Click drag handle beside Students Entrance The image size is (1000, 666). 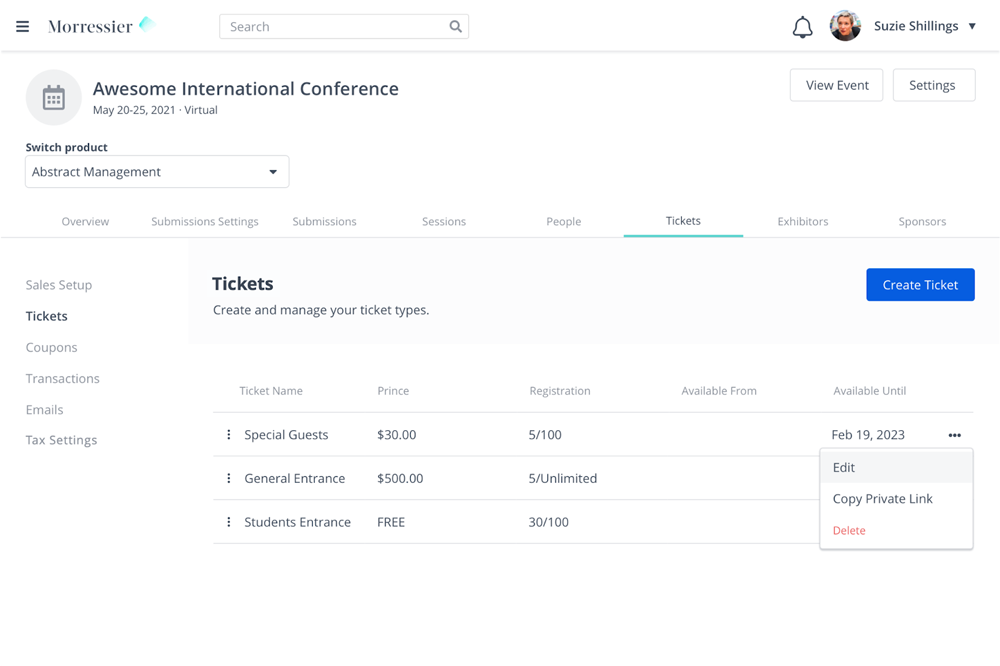tap(229, 522)
